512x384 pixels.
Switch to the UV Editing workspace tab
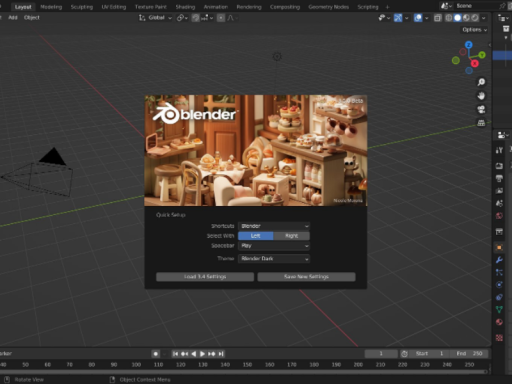pos(114,7)
